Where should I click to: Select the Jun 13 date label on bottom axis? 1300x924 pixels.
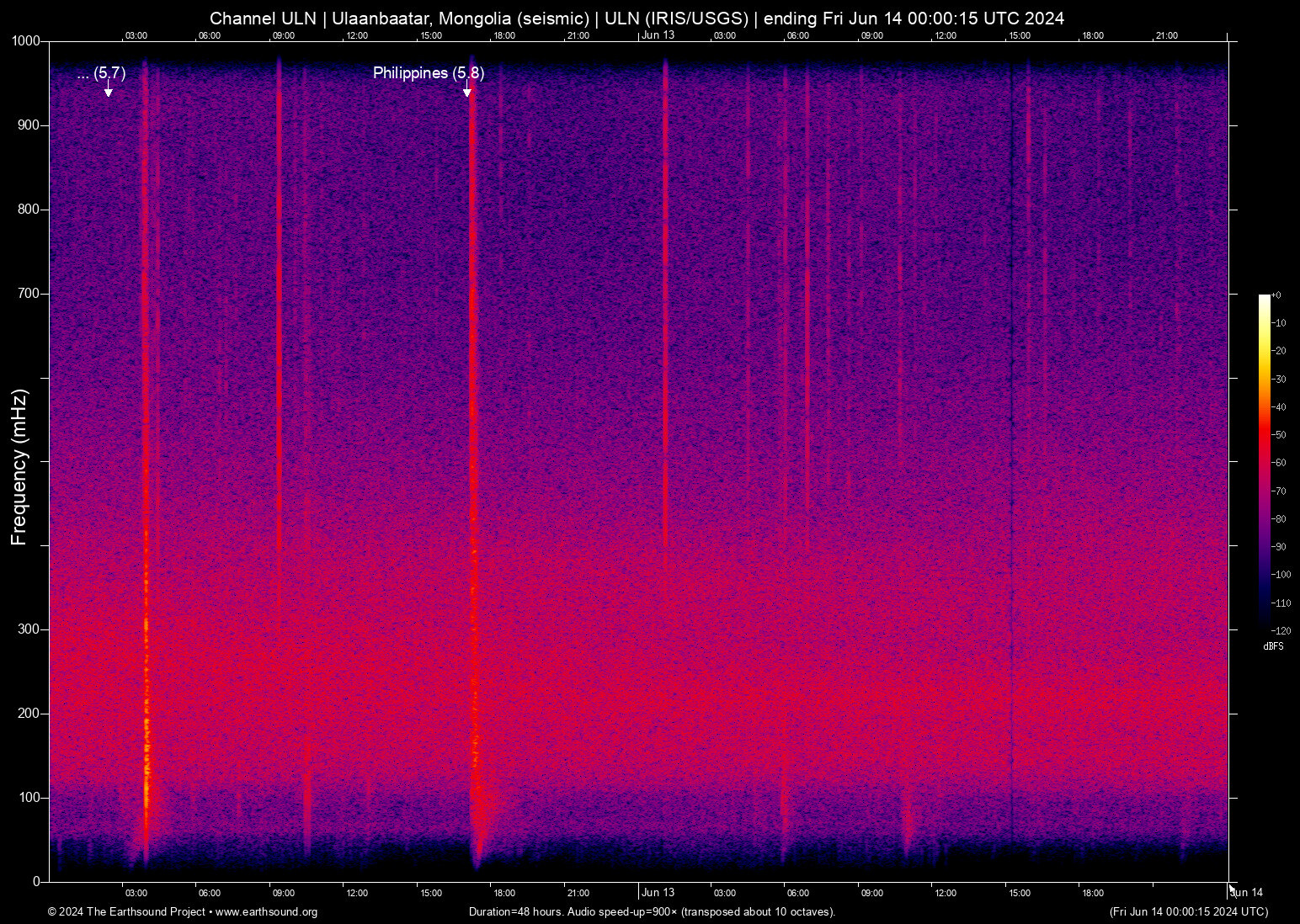(x=659, y=892)
